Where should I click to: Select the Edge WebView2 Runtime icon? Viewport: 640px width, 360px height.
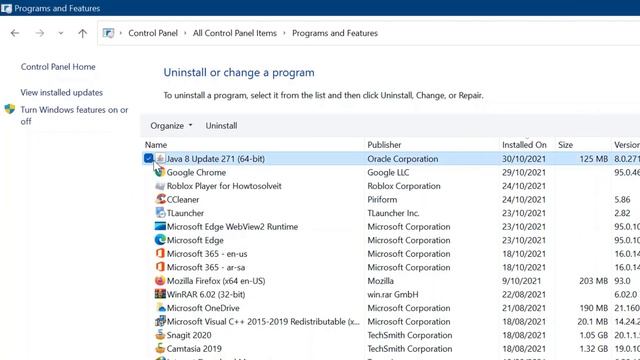[x=160, y=226]
